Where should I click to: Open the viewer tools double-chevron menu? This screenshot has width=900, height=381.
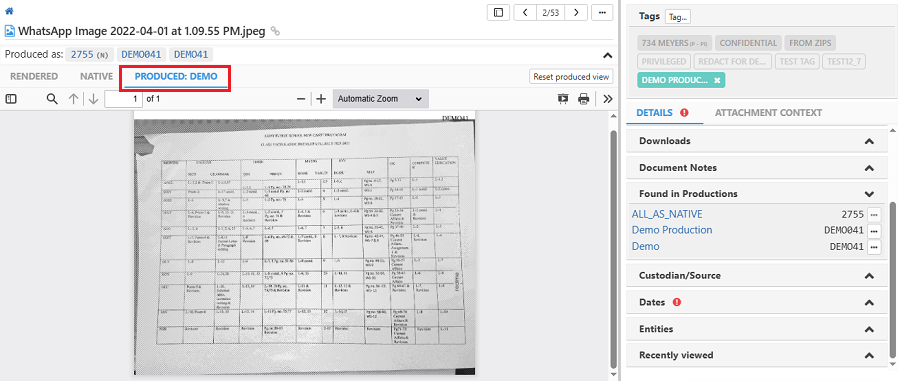coord(608,99)
